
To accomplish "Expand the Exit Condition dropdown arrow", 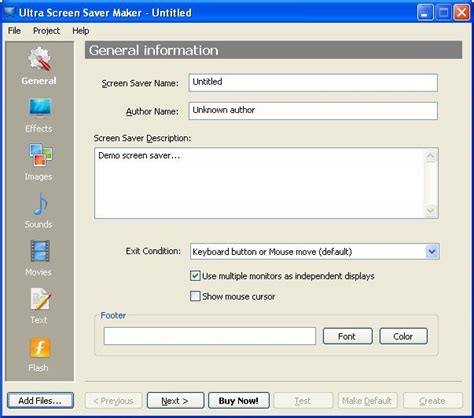I will click(432, 252).
